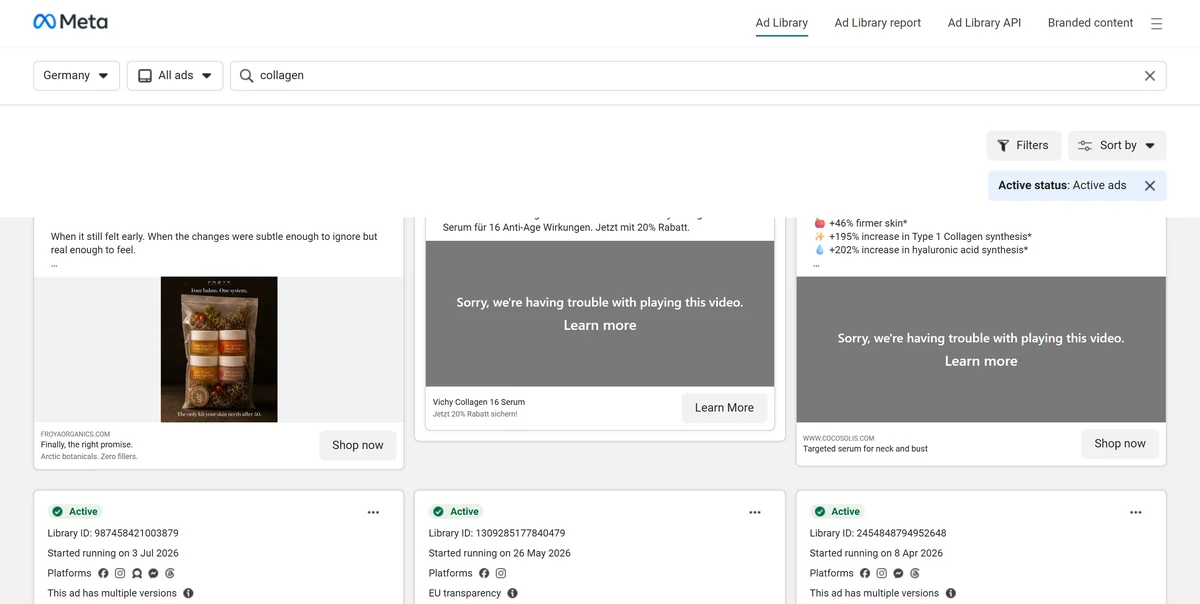Viewport: 1200px width, 604px height.
Task: Click 'Started running on 26 May 2026'
Action: click(x=500, y=553)
